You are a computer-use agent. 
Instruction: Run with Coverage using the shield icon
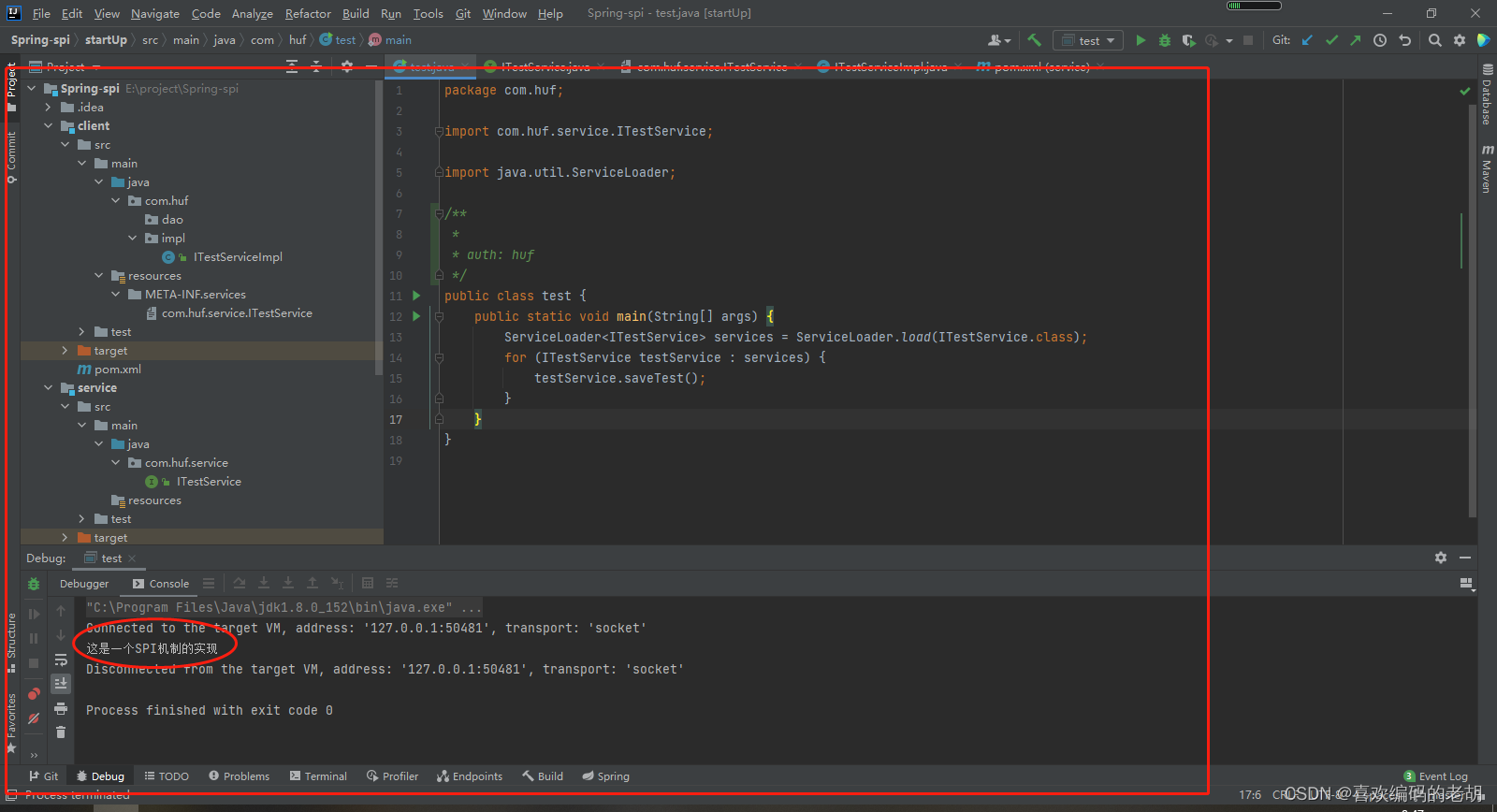point(1188,40)
